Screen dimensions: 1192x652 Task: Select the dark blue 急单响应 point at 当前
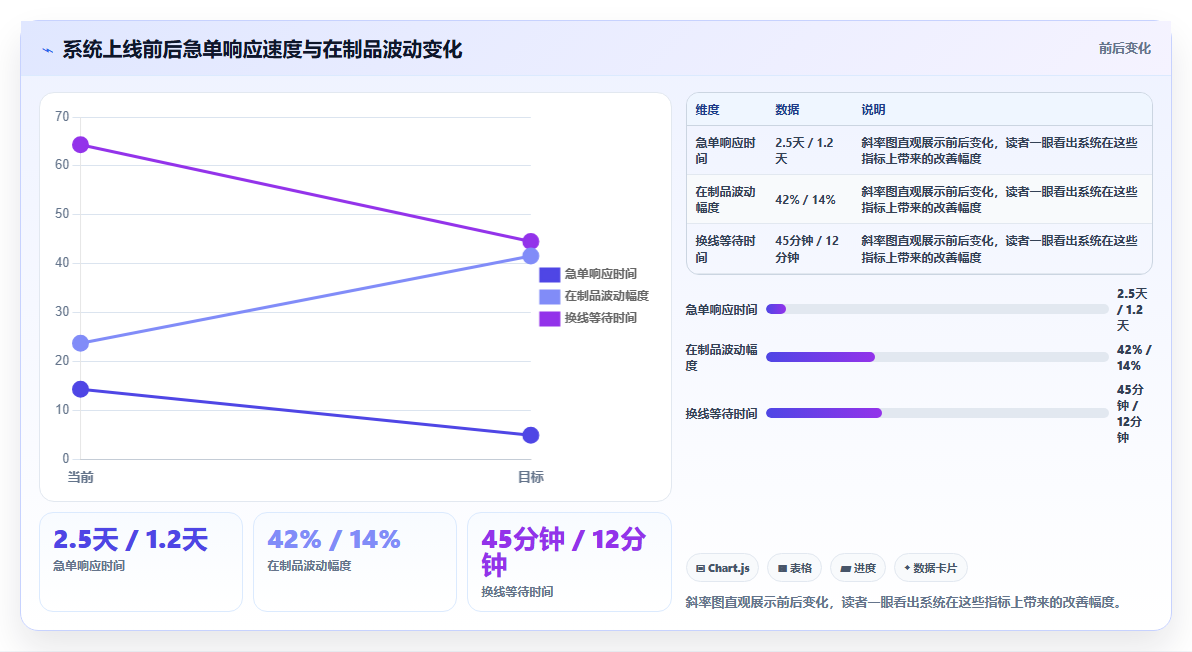click(x=81, y=389)
